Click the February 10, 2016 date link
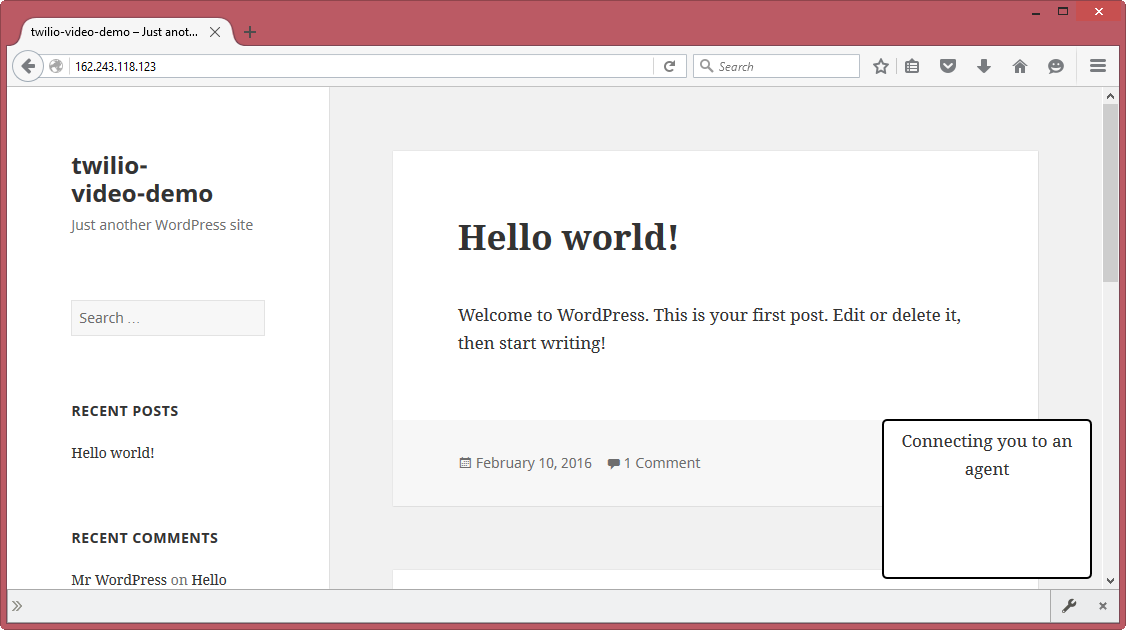The image size is (1126, 630). coord(534,463)
